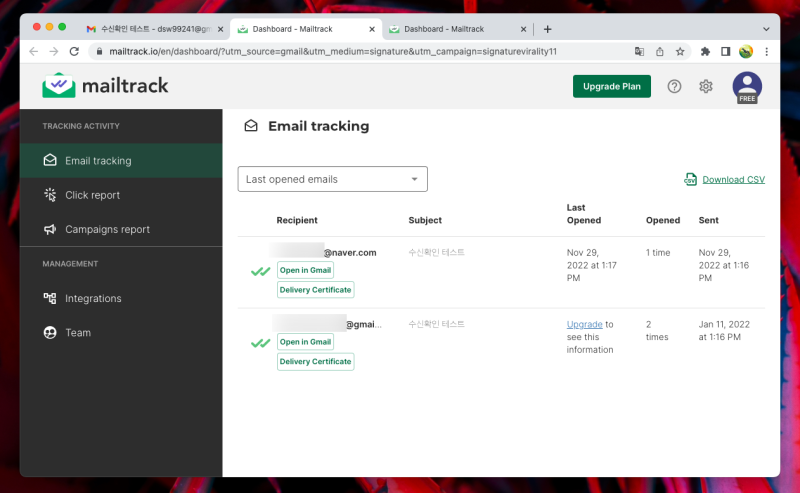The height and width of the screenshot is (493, 800).
Task: Click the Integrations sidebar icon
Action: coord(50,298)
